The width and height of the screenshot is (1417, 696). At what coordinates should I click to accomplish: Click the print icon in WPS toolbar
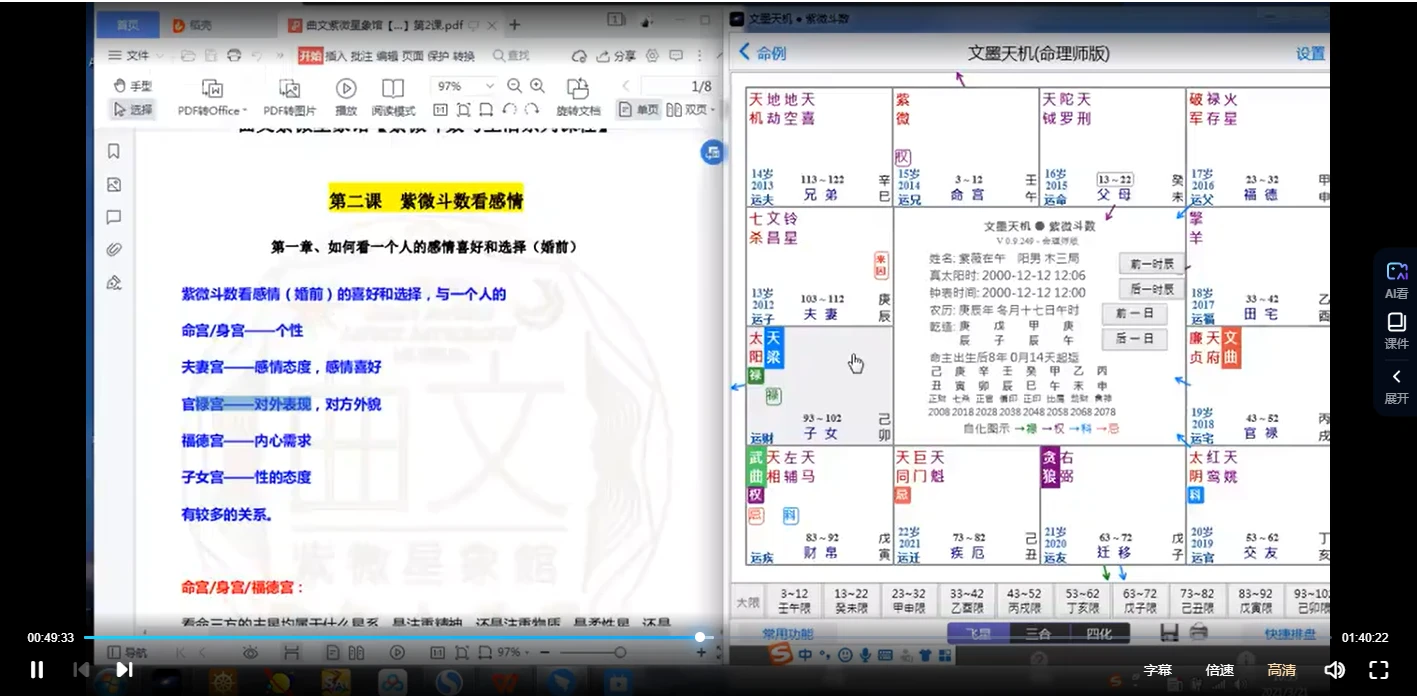pos(234,56)
